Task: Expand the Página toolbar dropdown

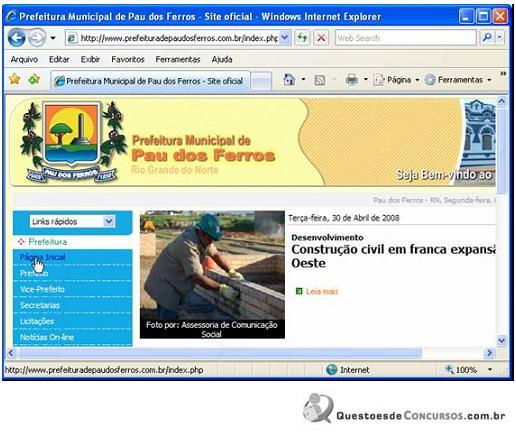Action: point(417,80)
